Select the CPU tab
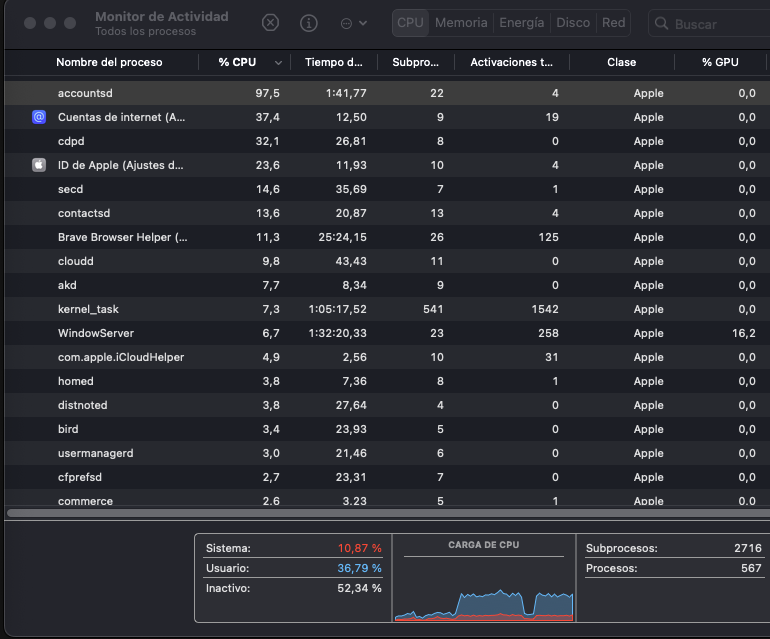The width and height of the screenshot is (770, 639). pyautogui.click(x=410, y=23)
